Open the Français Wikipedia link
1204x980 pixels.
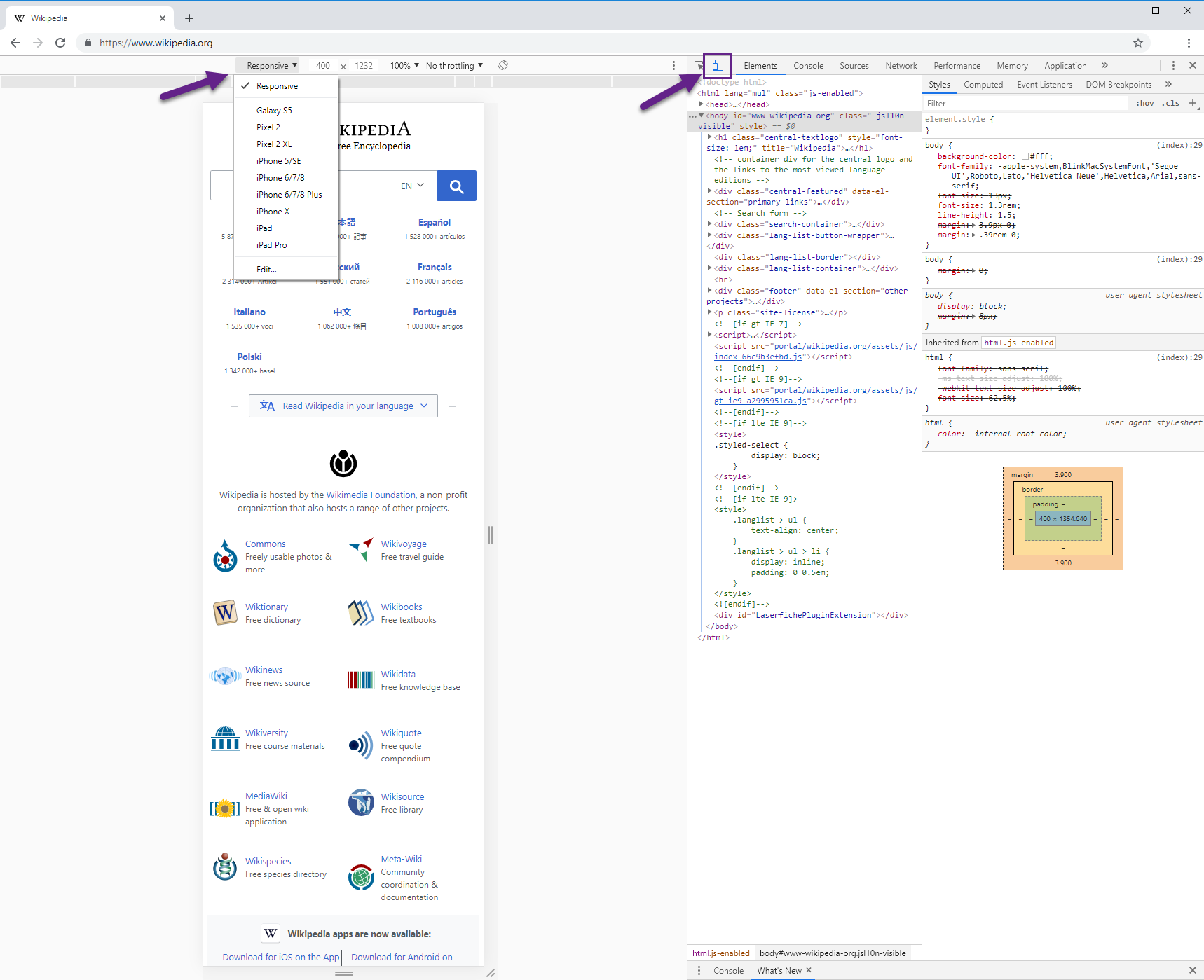tap(435, 267)
